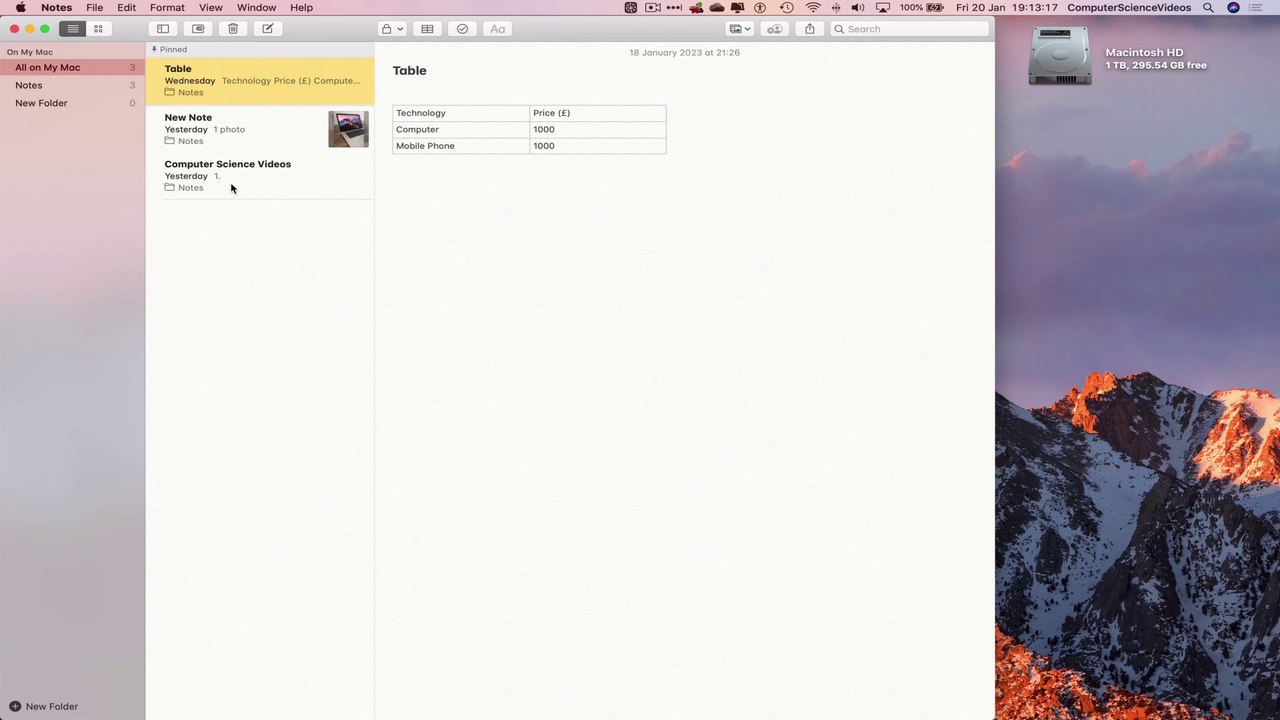Click the volume icon in menu bar
This screenshot has width=1280, height=720.
coord(858,7)
